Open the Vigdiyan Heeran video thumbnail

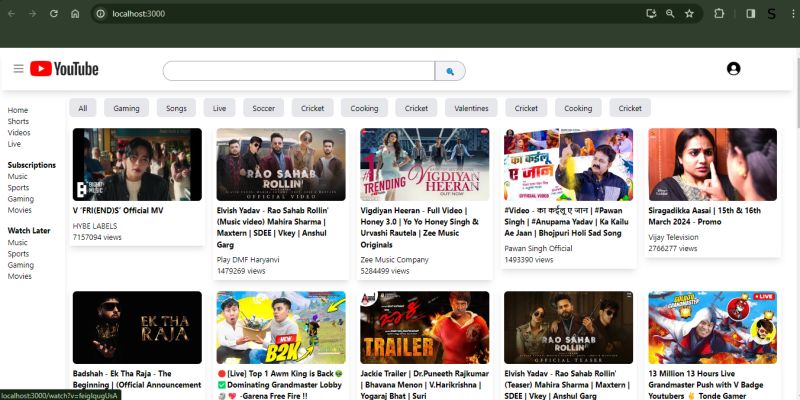[x=424, y=164]
